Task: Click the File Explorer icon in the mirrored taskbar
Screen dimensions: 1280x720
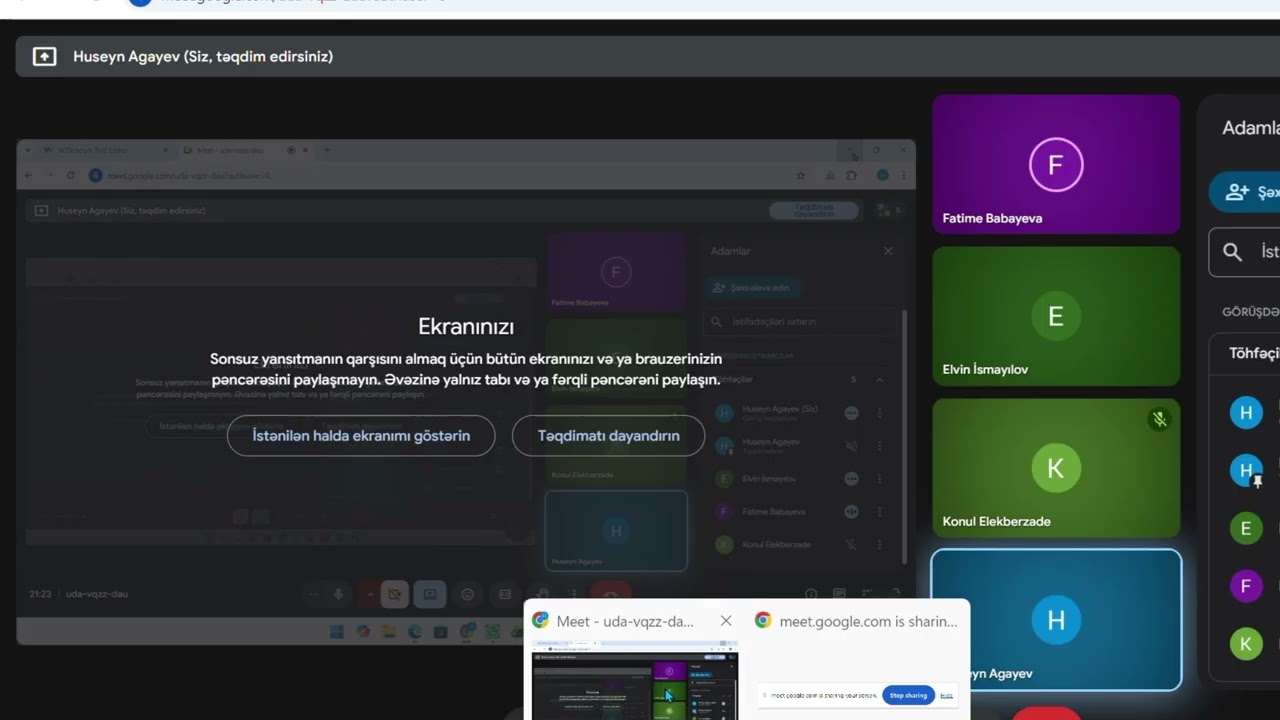Action: click(389, 631)
